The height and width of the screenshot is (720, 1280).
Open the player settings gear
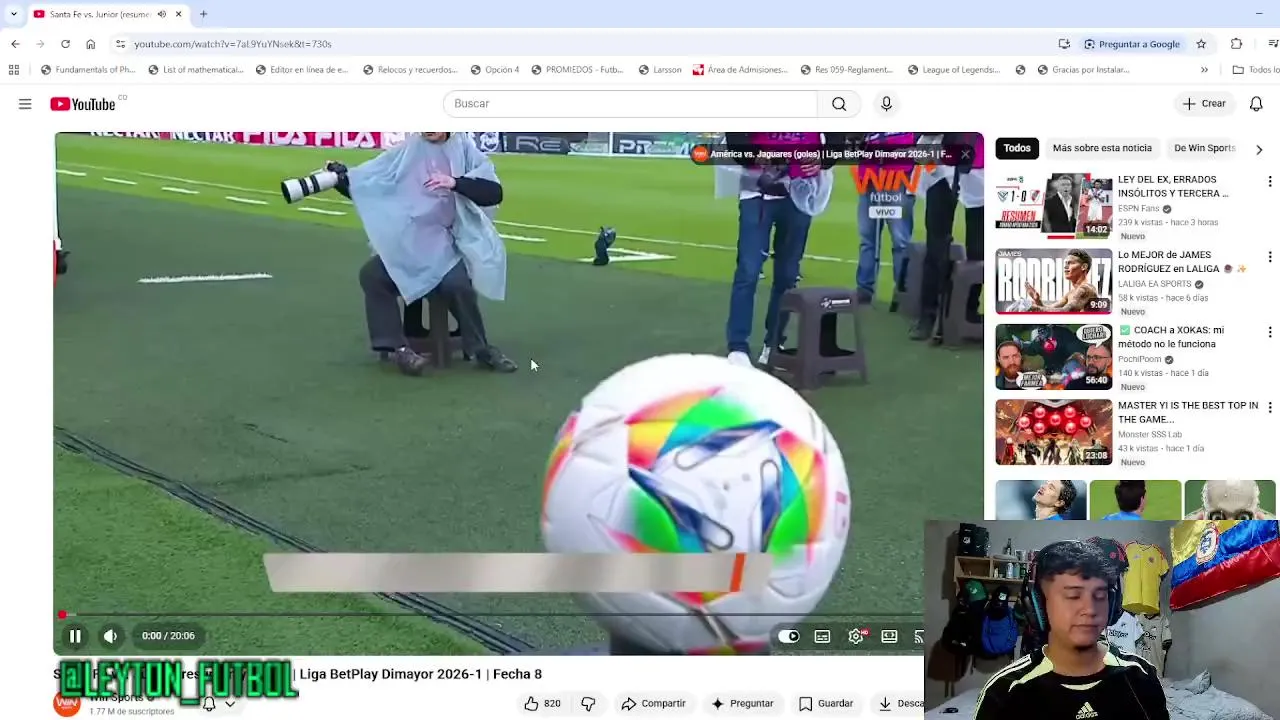coord(856,636)
